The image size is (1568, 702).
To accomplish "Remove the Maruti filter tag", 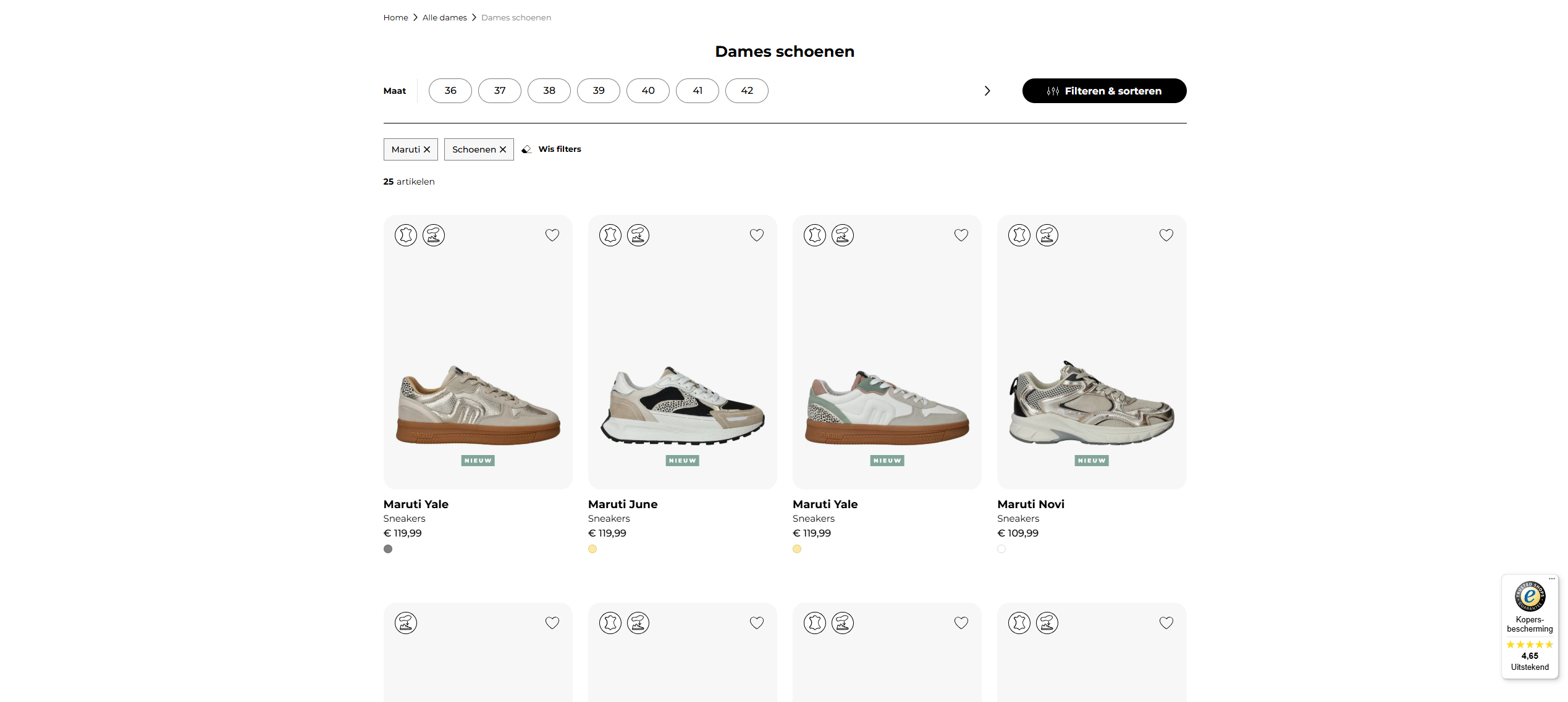I will [x=426, y=149].
